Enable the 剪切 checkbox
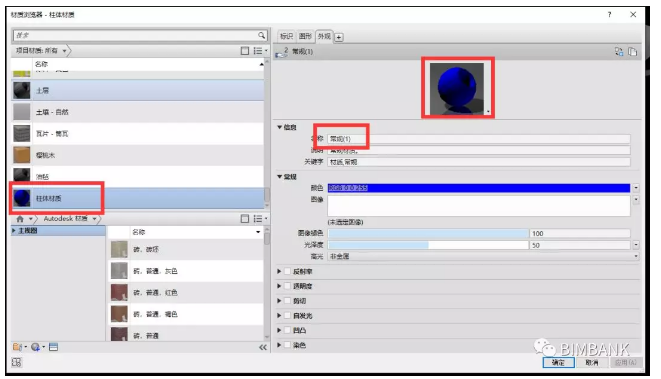Image resolution: width=661 pixels, height=379 pixels. click(288, 301)
